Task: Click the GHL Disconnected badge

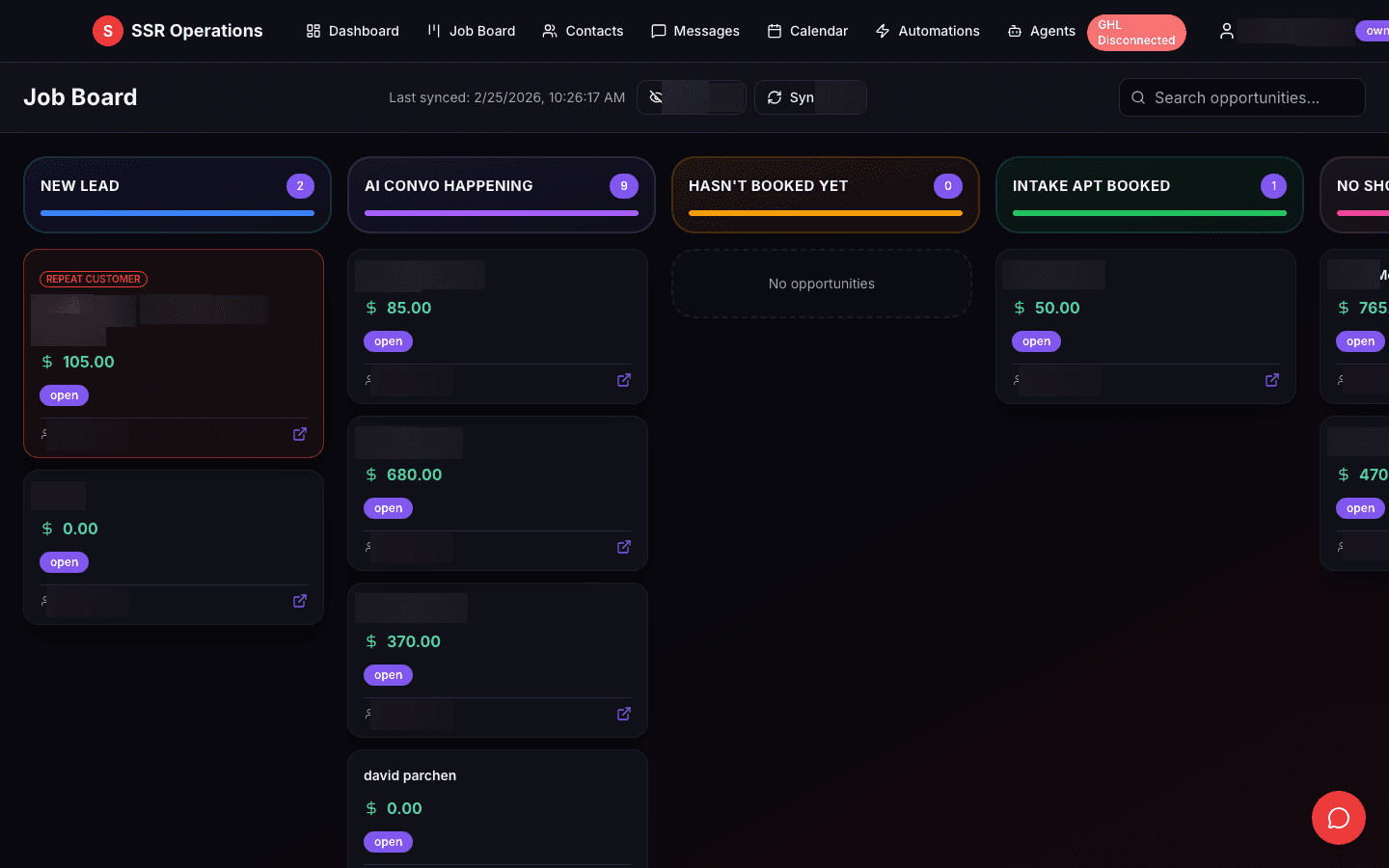Action: coord(1136,32)
